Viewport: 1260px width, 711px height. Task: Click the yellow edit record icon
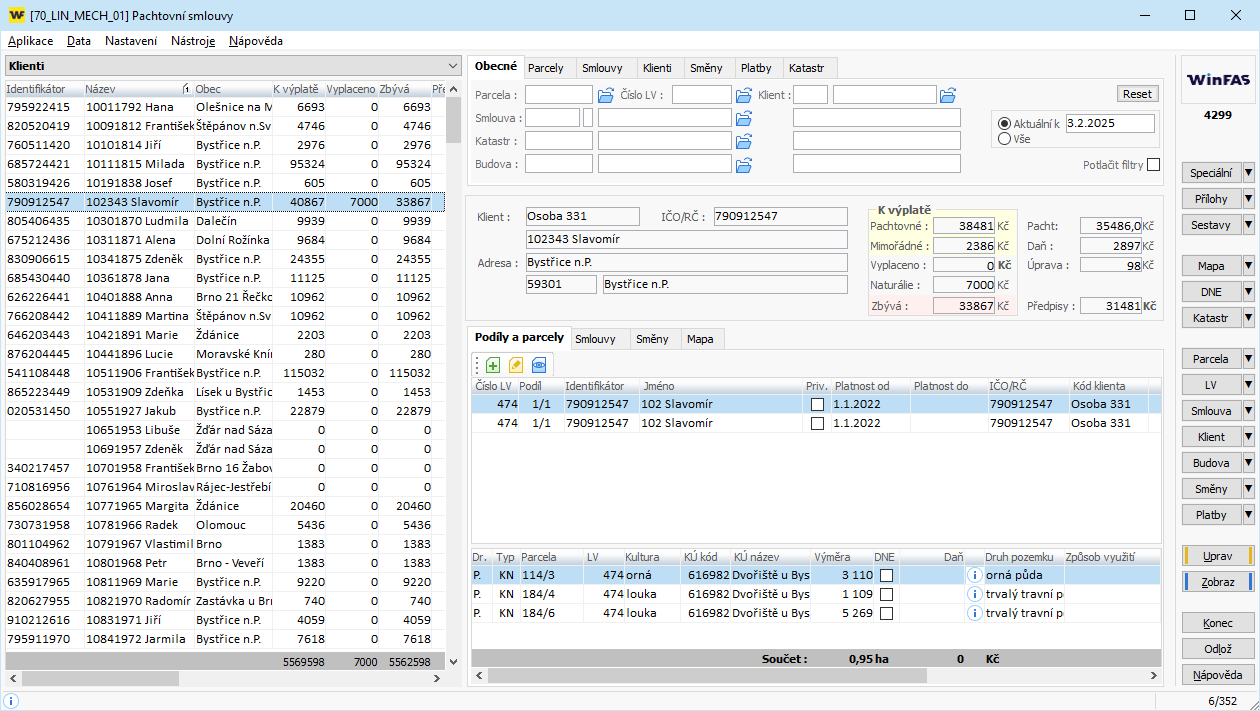tap(516, 365)
